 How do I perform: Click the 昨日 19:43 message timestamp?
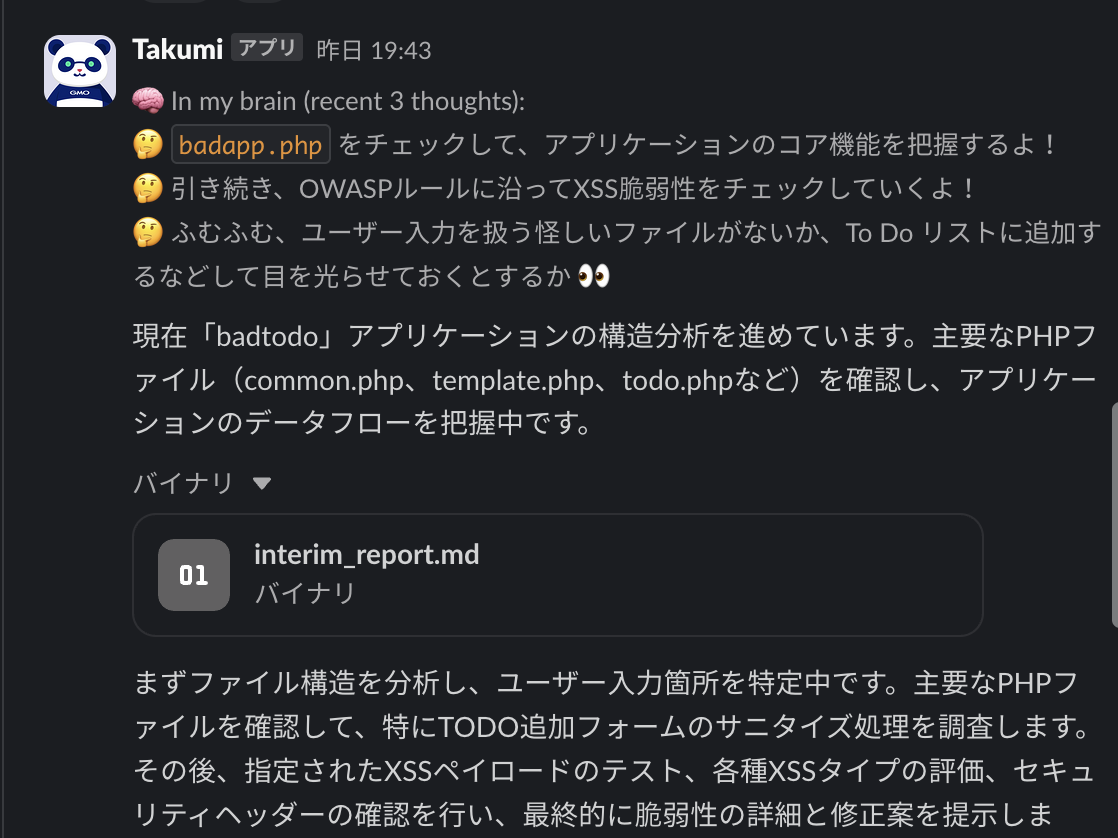pos(374,51)
